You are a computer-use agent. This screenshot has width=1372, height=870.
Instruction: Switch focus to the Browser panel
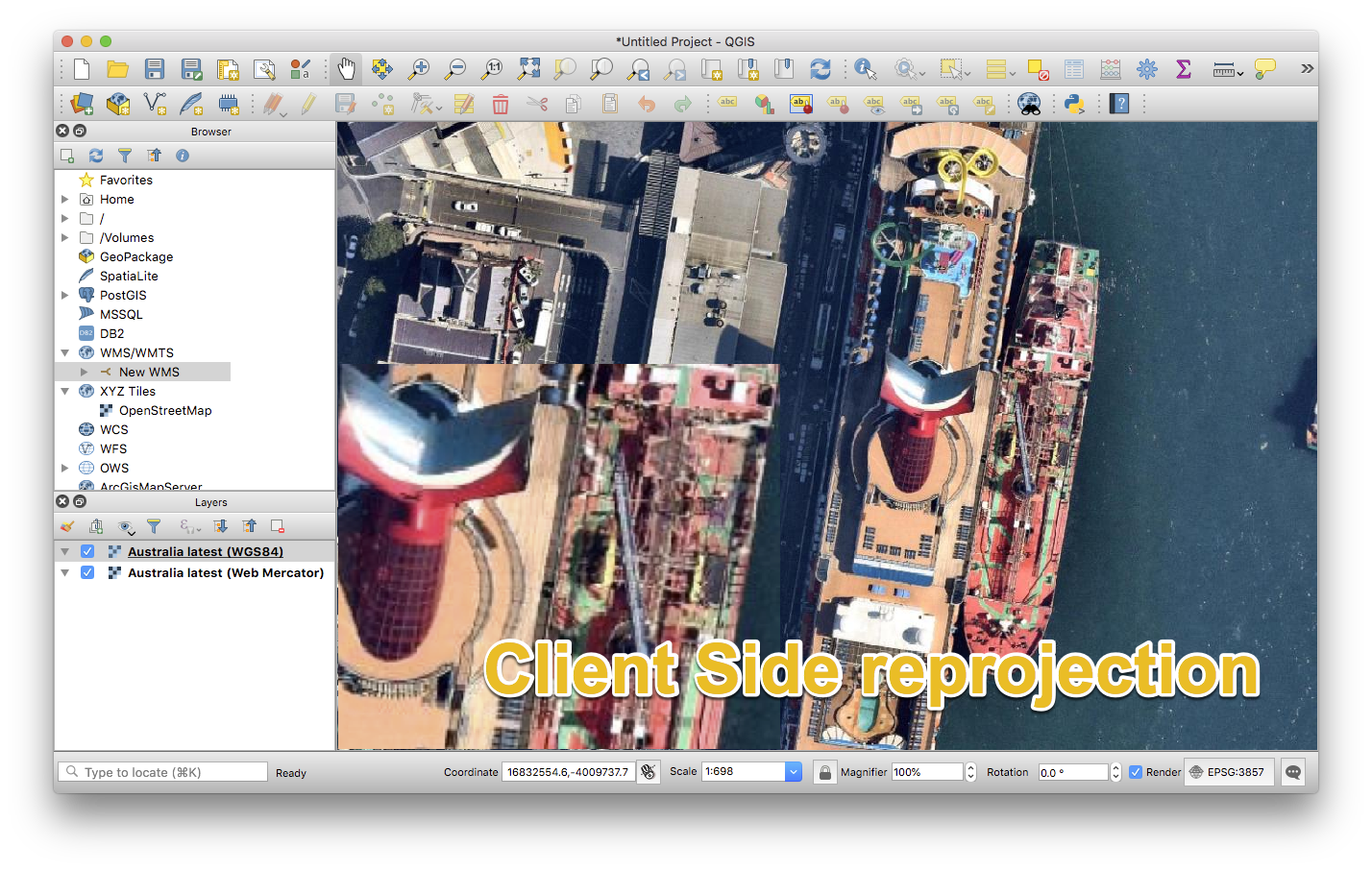click(x=210, y=131)
